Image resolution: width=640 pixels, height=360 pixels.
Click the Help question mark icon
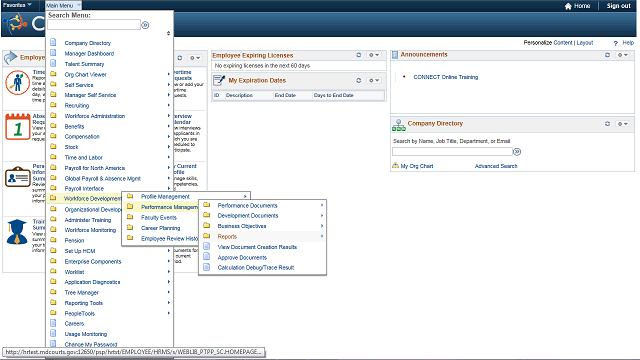coord(616,43)
